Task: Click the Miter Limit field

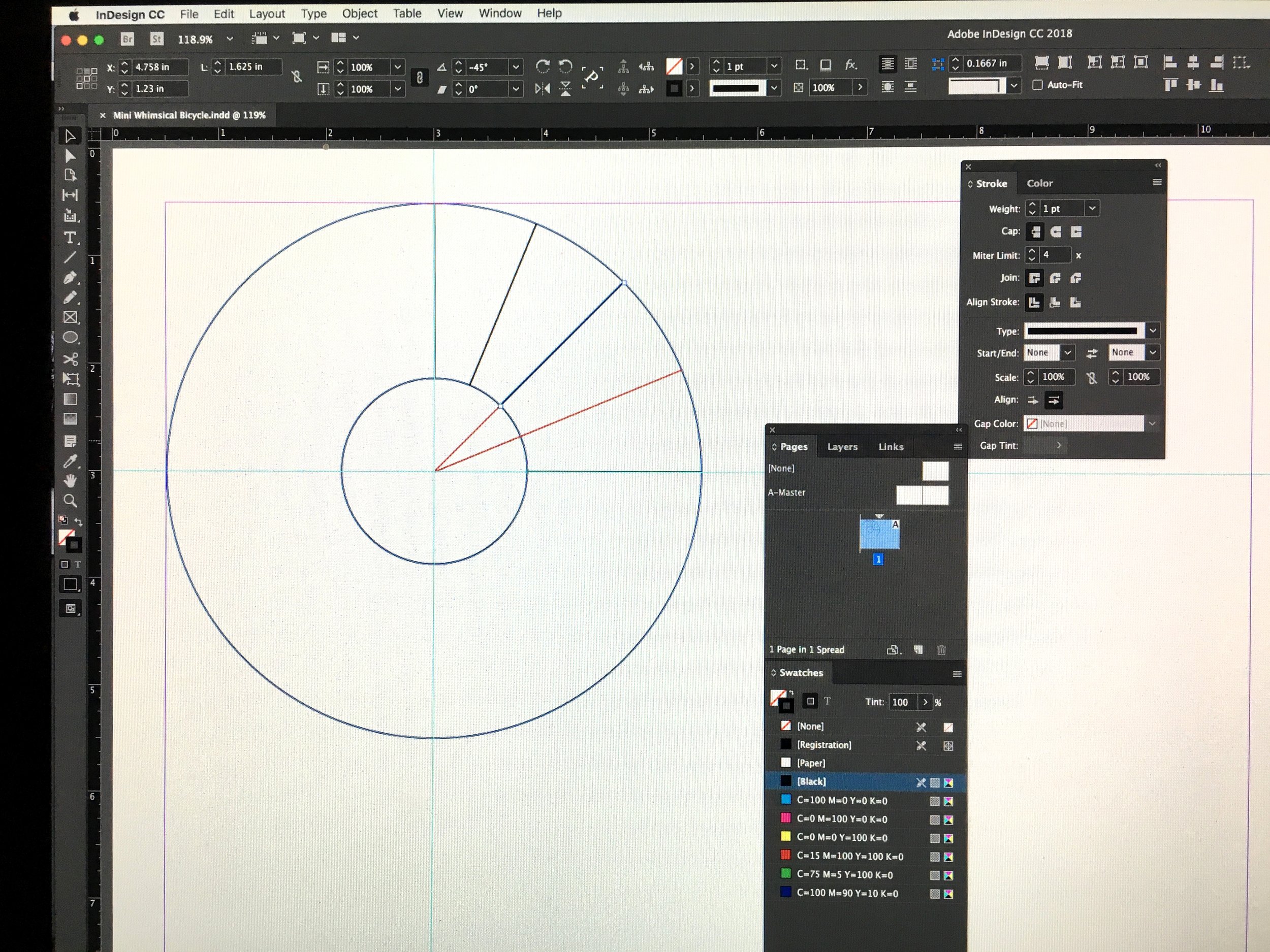Action: [x=1055, y=255]
